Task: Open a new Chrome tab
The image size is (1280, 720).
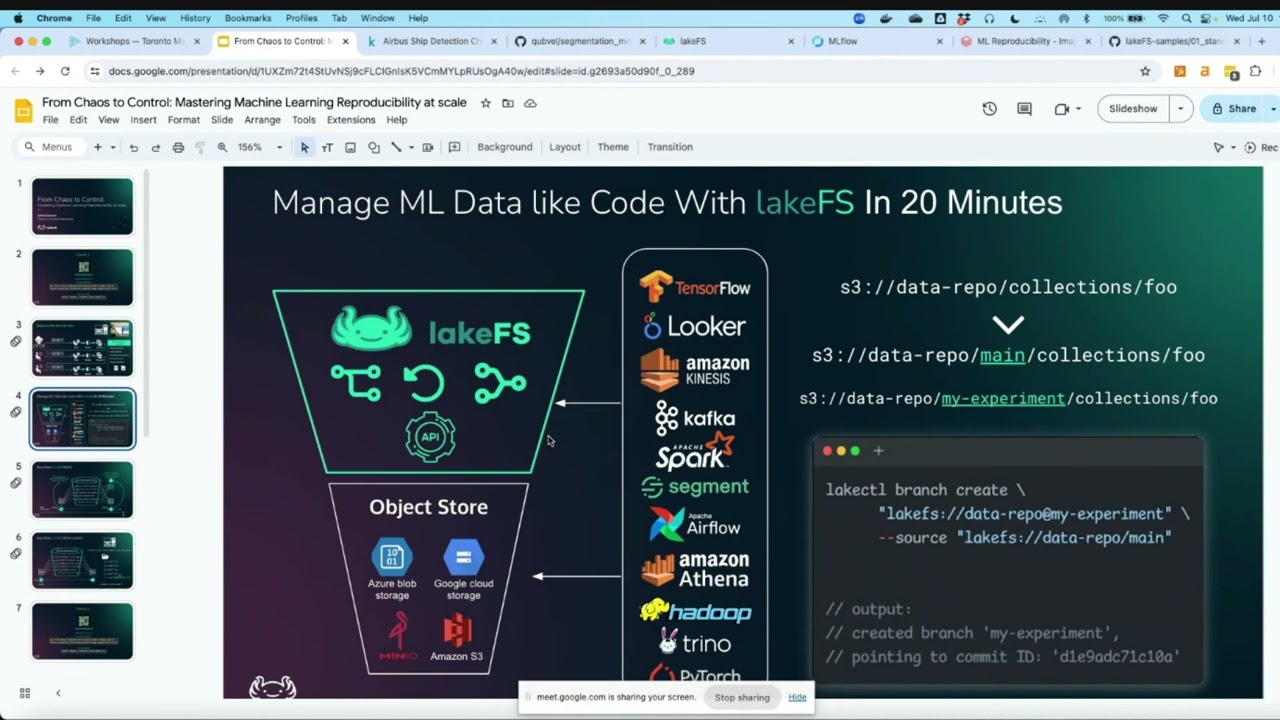Action: (x=1262, y=41)
